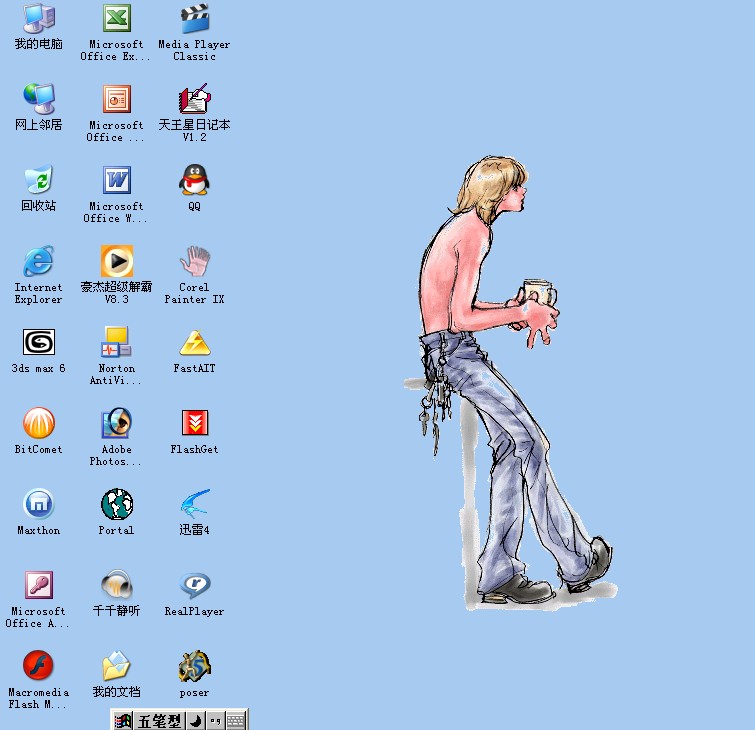
Task: Toggle the punctuation mode button on IME bar
Action: coord(215,721)
